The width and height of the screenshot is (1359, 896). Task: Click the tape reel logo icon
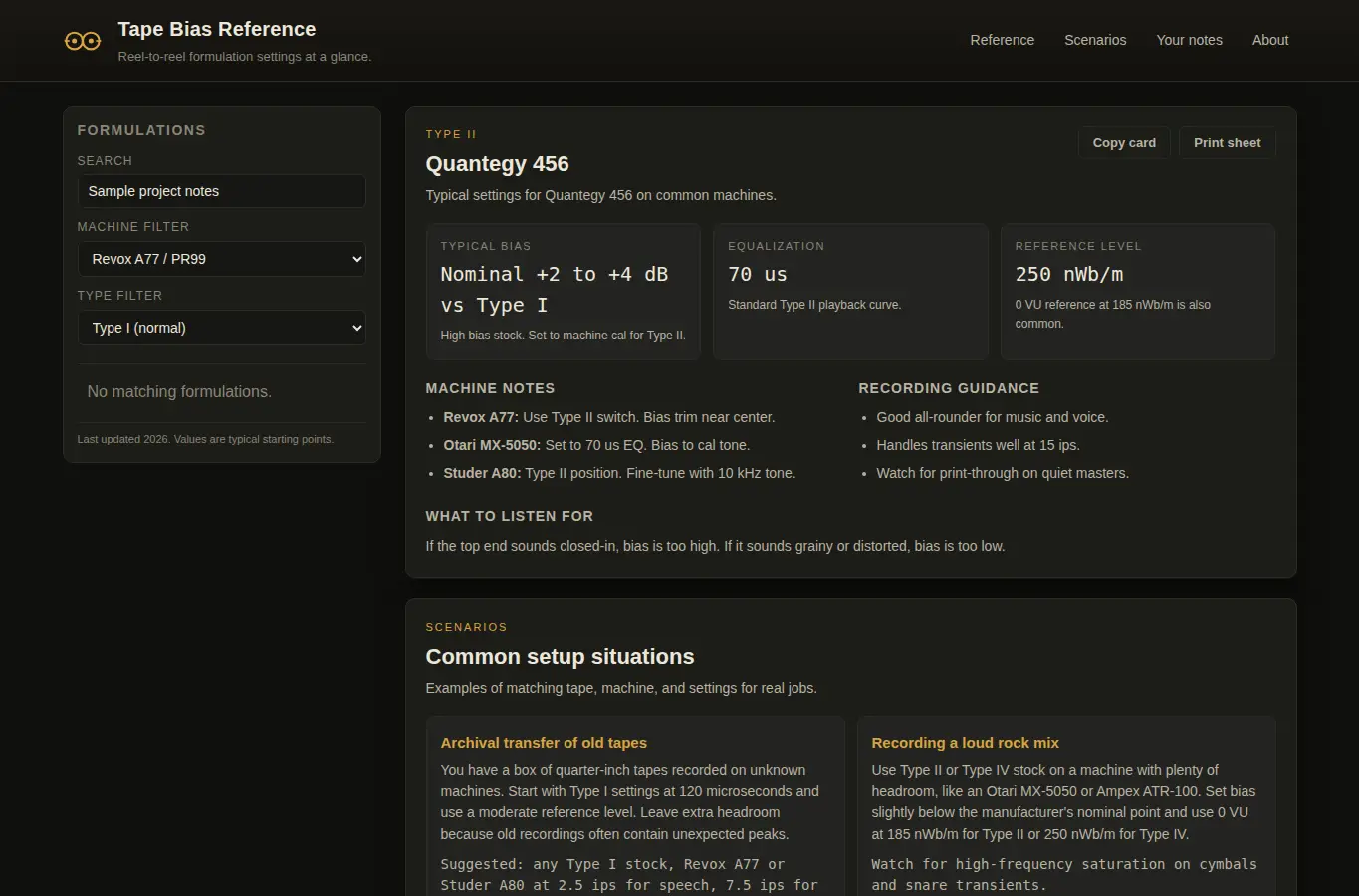[83, 41]
